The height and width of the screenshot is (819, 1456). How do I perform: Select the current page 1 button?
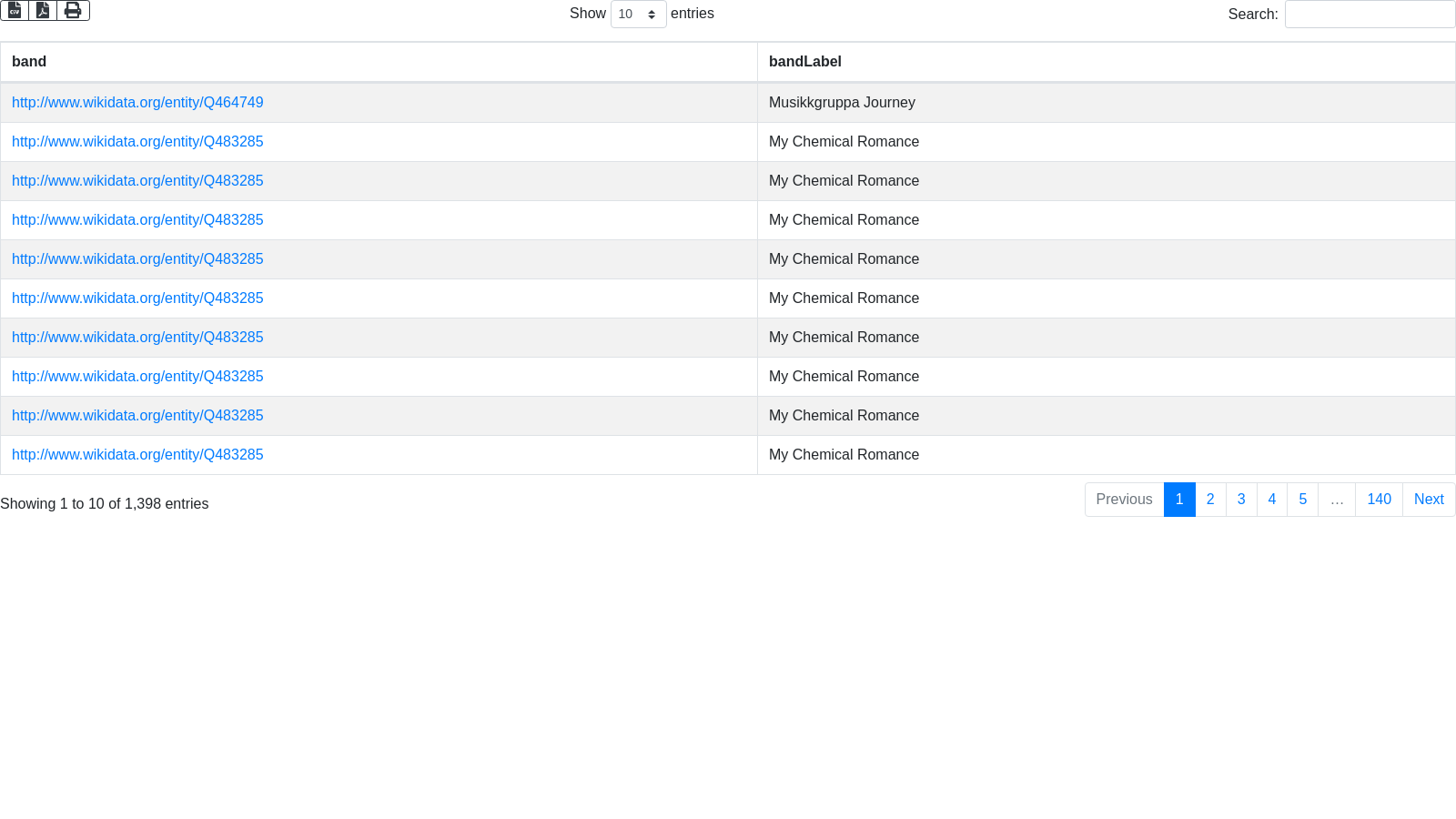[1179, 500]
